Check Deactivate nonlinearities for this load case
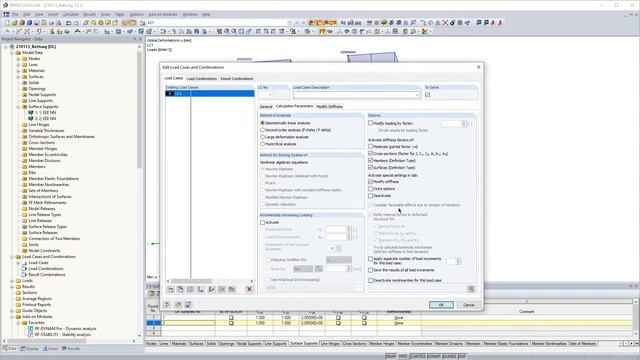 point(371,280)
